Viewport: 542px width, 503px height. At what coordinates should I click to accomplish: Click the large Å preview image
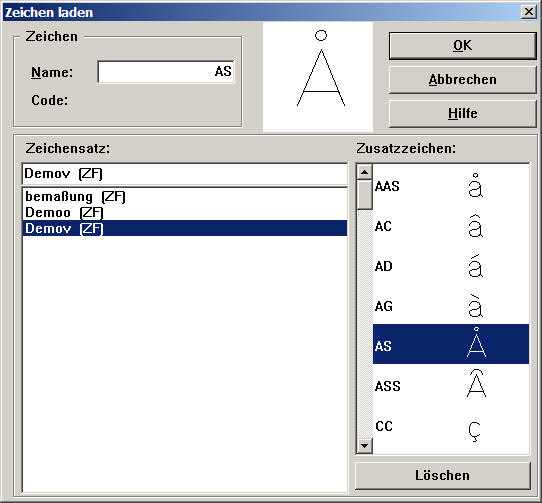318,77
